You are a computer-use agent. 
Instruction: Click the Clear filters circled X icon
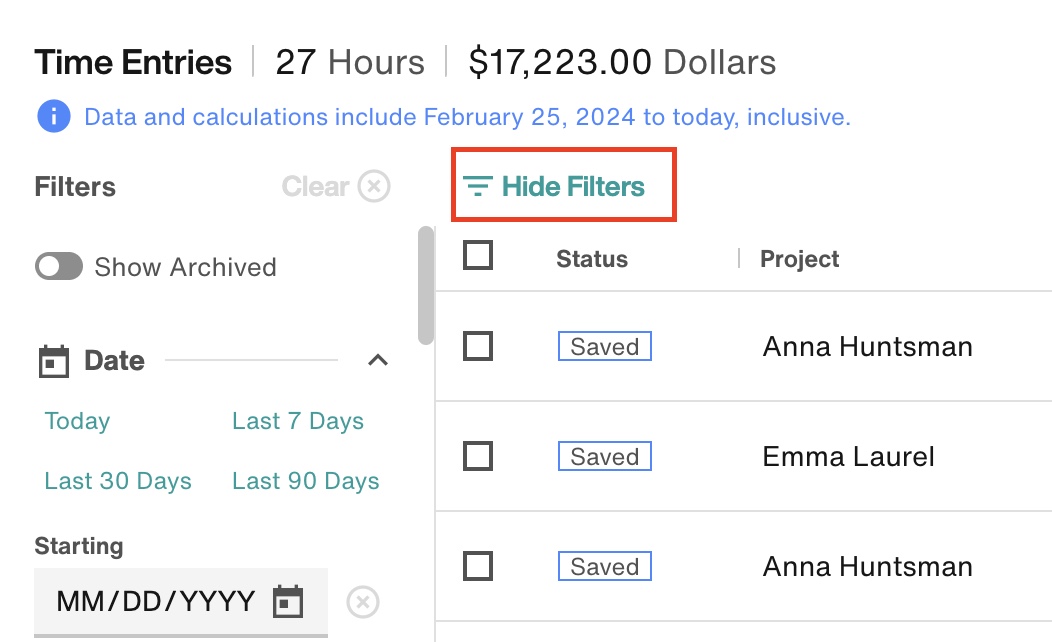click(372, 186)
